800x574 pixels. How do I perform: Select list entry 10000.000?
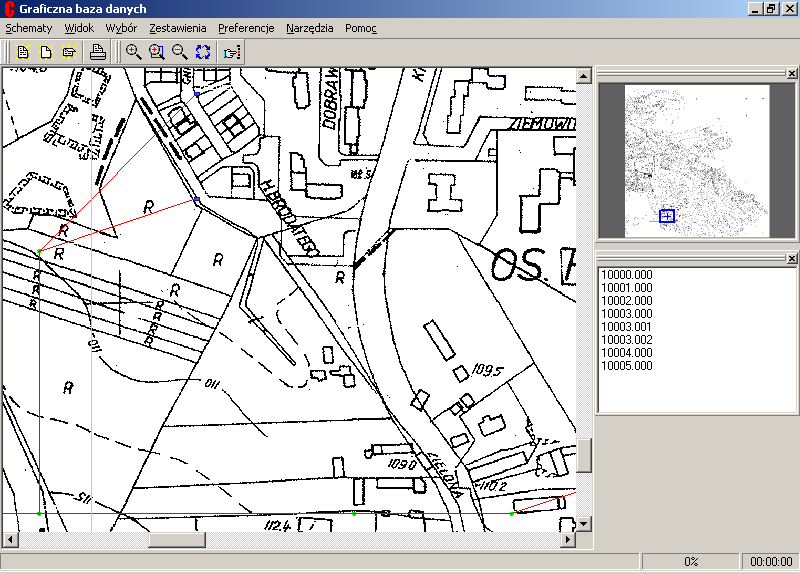(626, 275)
